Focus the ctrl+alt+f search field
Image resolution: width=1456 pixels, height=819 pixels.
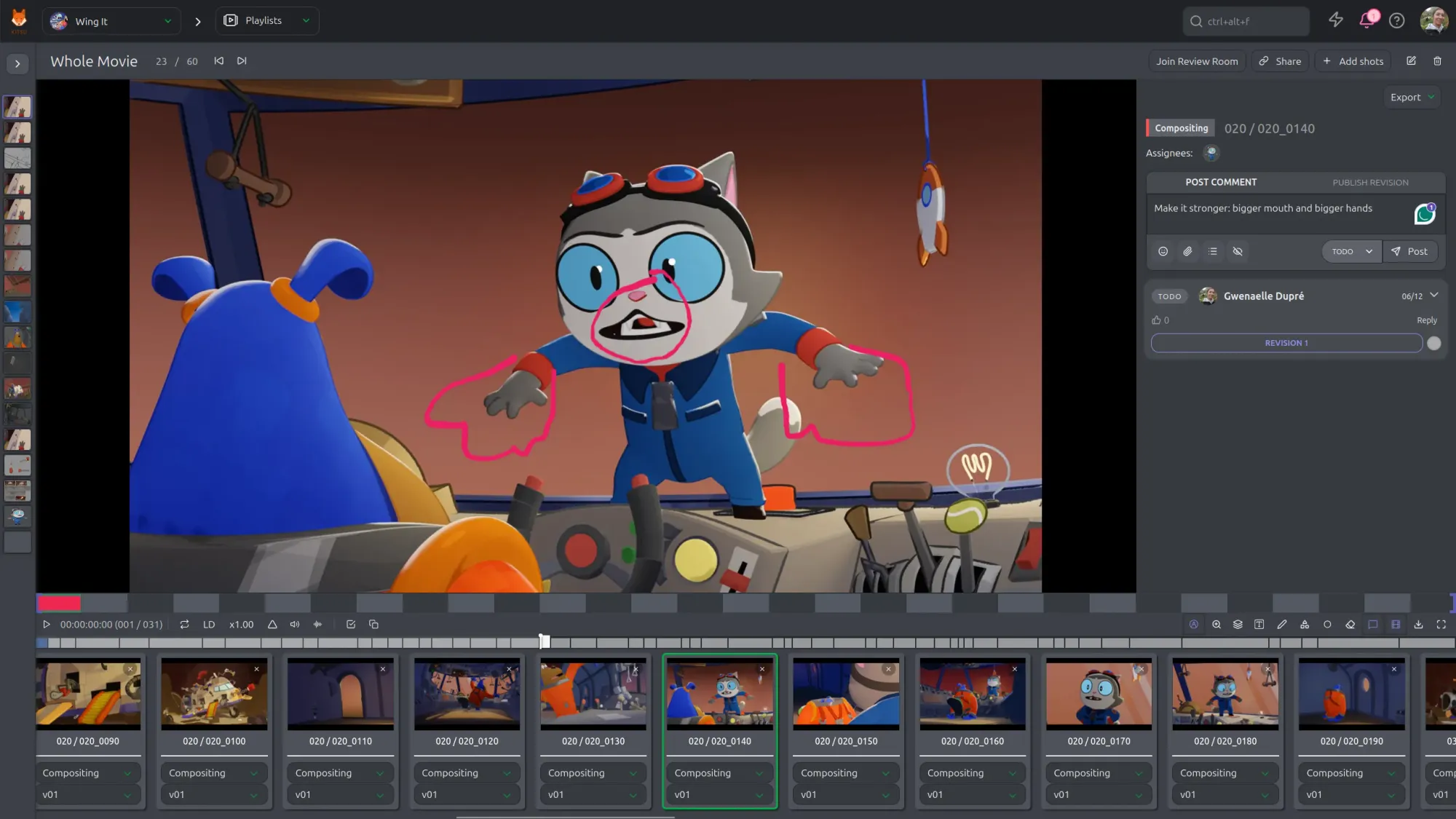point(1246,21)
